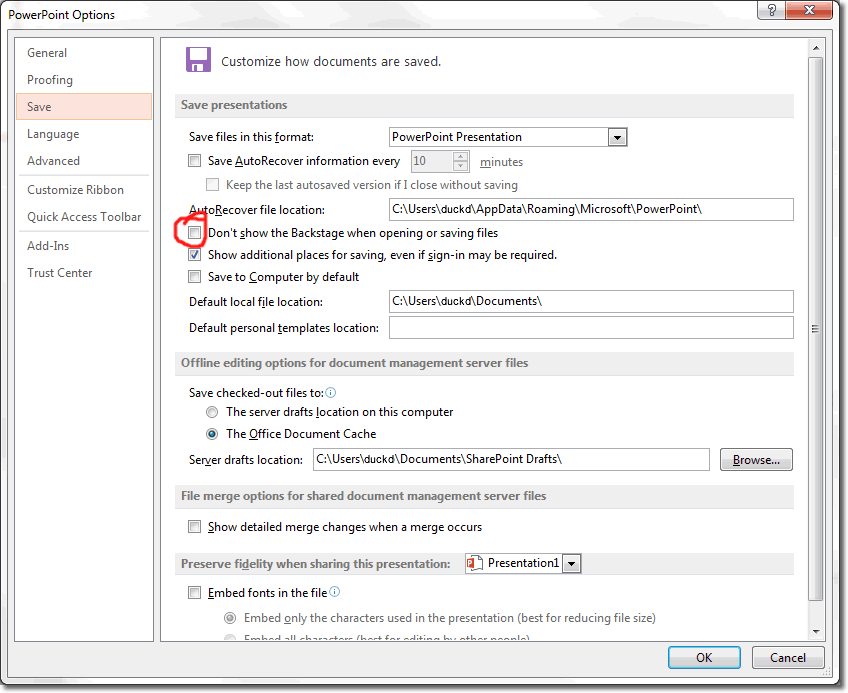The height and width of the screenshot is (693, 848).
Task: Open Save files in this format dropdown
Action: pos(617,137)
